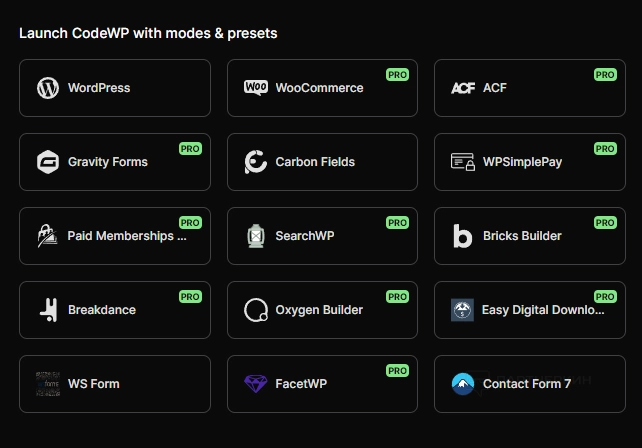Click the Carbon Fields logo icon

point(256,162)
